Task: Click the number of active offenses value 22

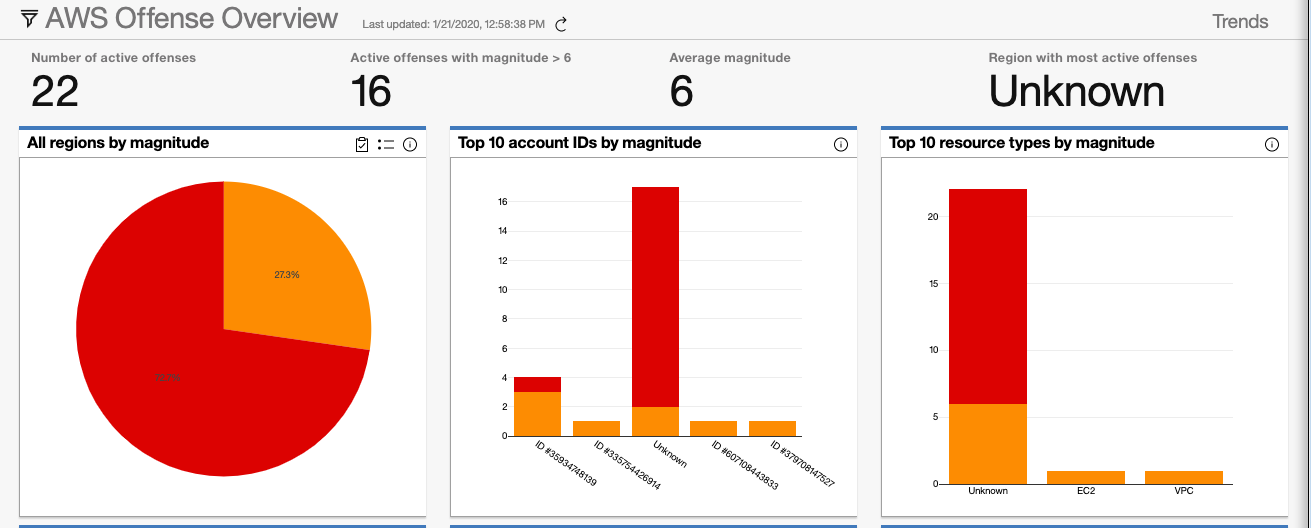Action: [x=55, y=92]
